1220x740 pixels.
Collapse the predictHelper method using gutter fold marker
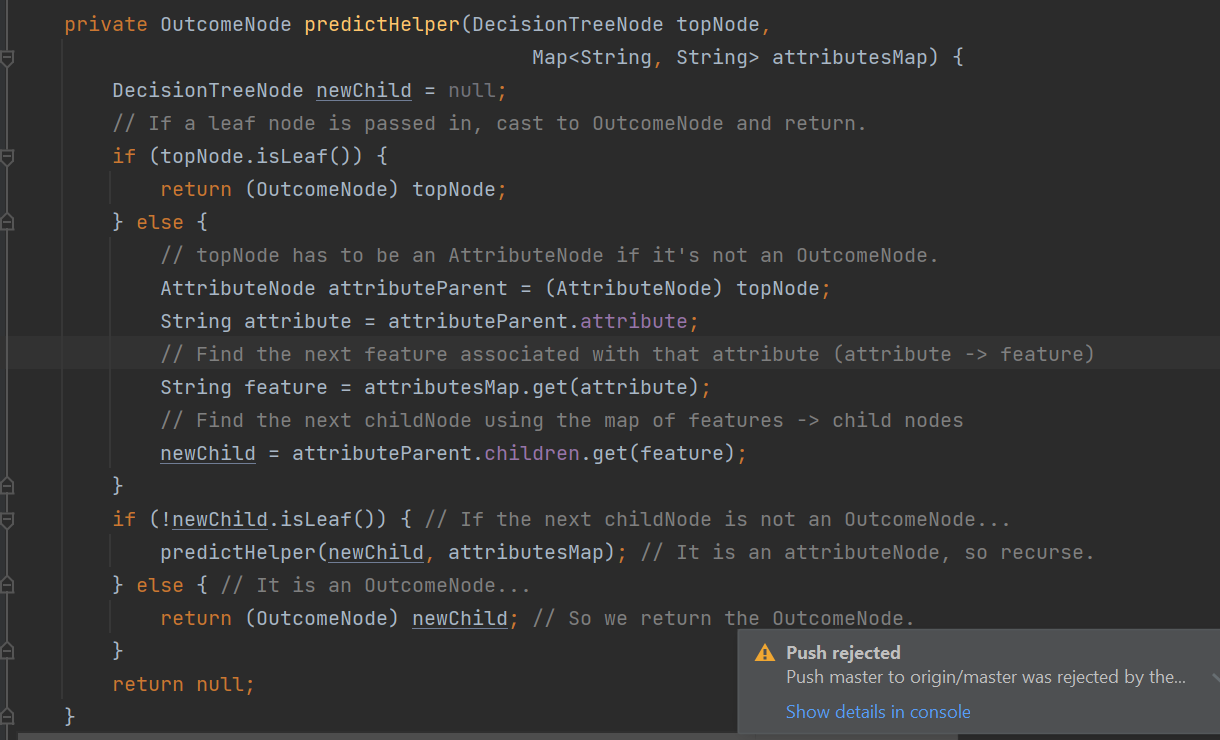click(8, 58)
